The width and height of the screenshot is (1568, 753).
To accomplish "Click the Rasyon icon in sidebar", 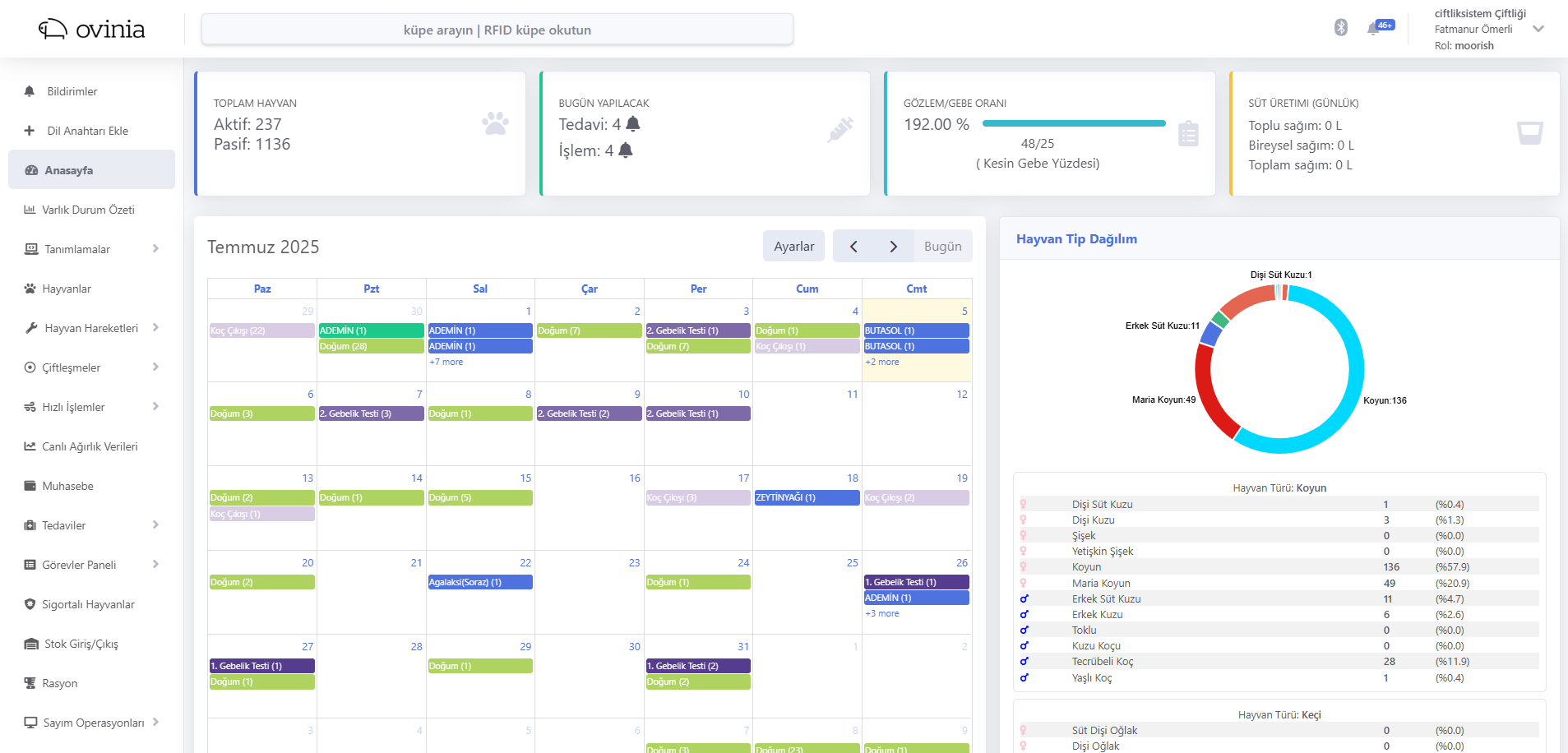I will pyautogui.click(x=30, y=683).
